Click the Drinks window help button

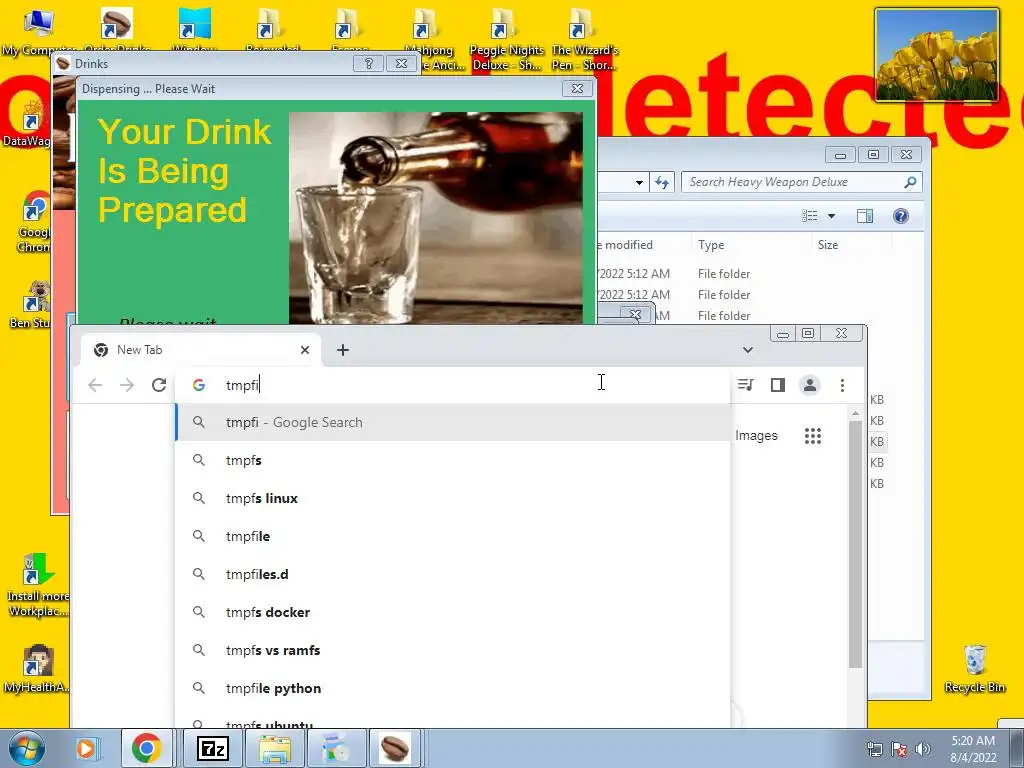tap(368, 63)
